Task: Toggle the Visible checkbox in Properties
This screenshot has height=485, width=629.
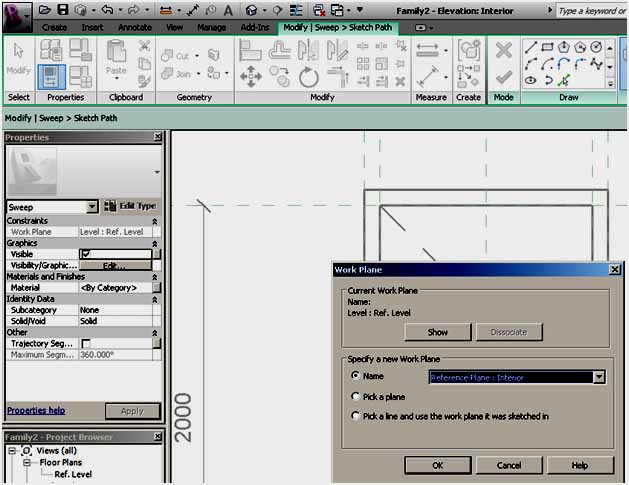Action: tap(86, 254)
